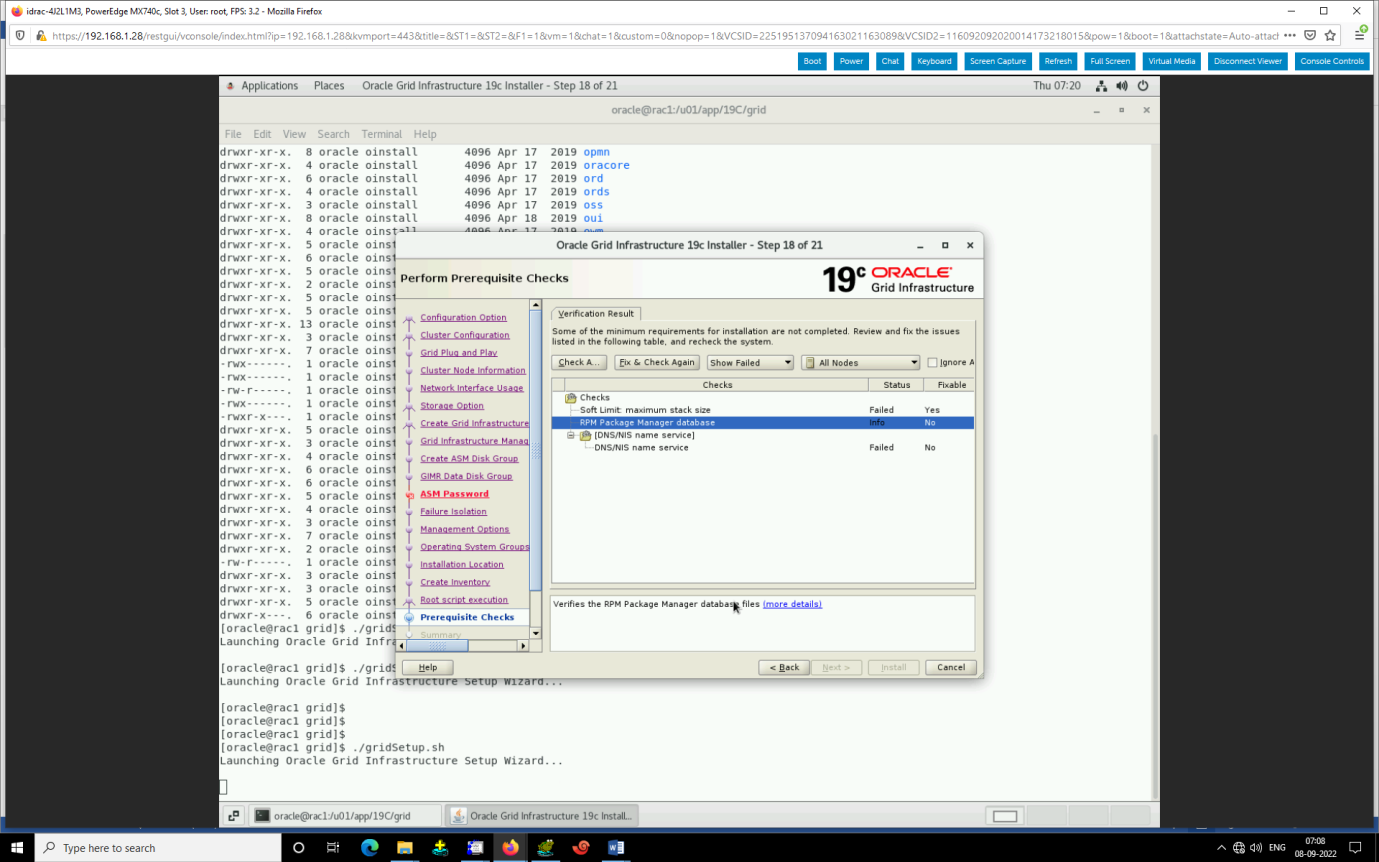Click the Windows search box on the taskbar

[158, 847]
